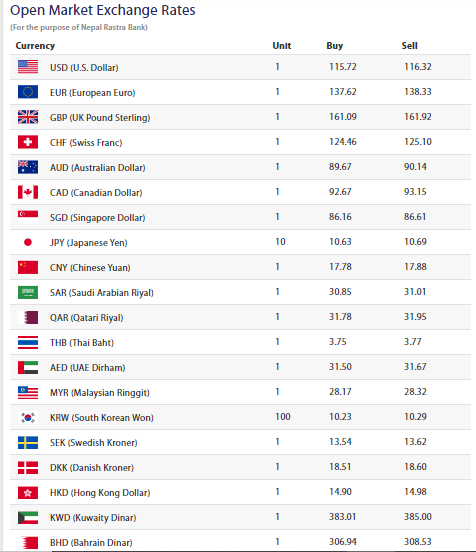This screenshot has width=476, height=552.
Task: Select the UK Union Jack flag icon
Action: click(28, 117)
